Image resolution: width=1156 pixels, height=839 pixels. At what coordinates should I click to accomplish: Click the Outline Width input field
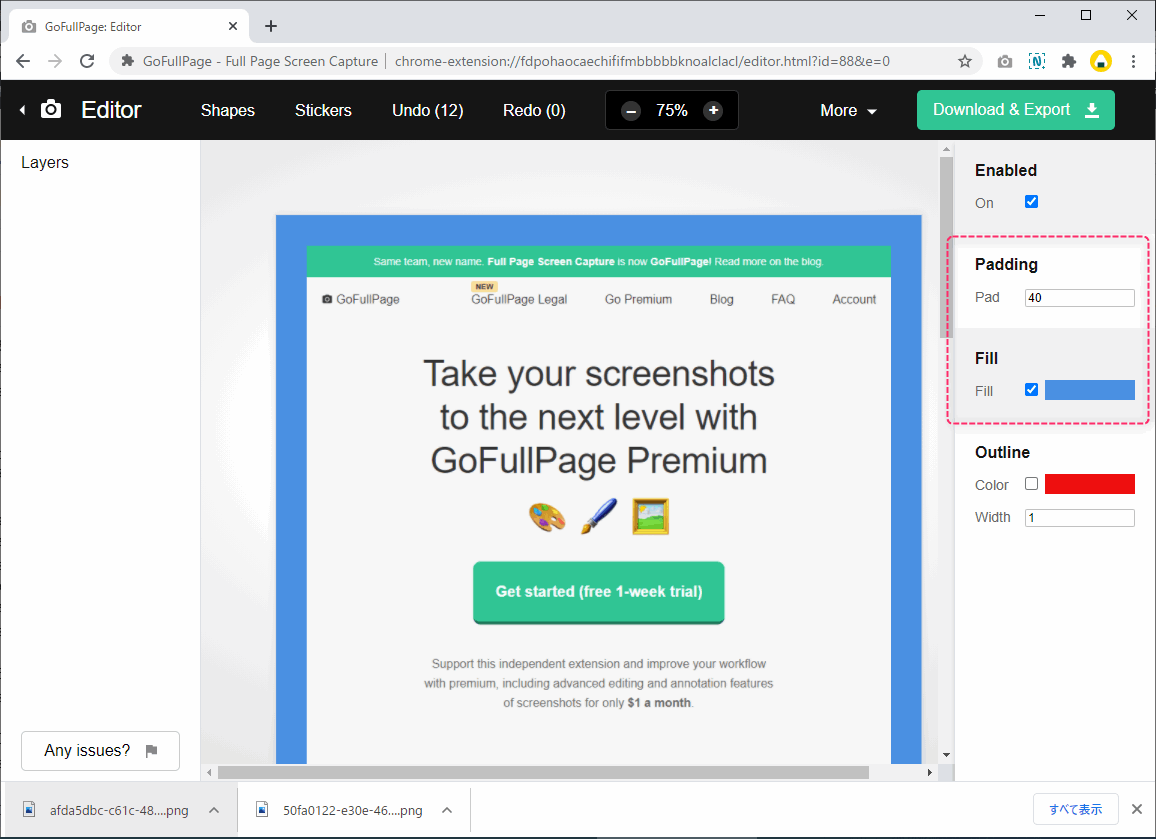pos(1079,518)
